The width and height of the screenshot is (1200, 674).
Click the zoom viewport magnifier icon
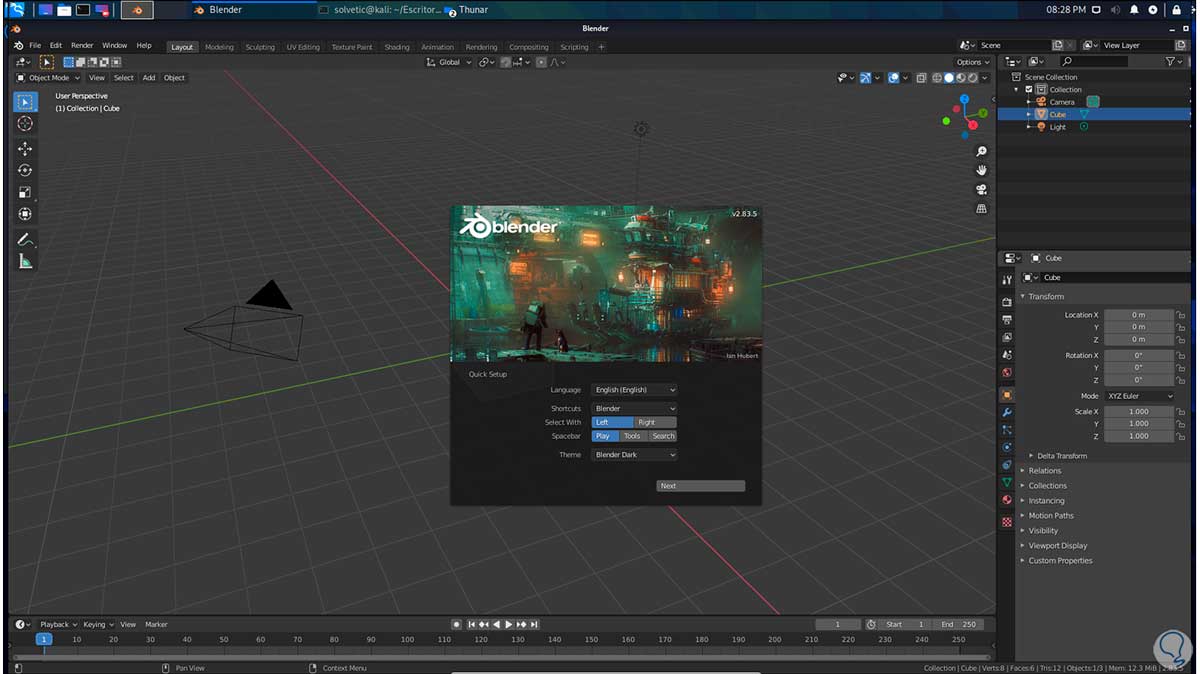pyautogui.click(x=981, y=151)
